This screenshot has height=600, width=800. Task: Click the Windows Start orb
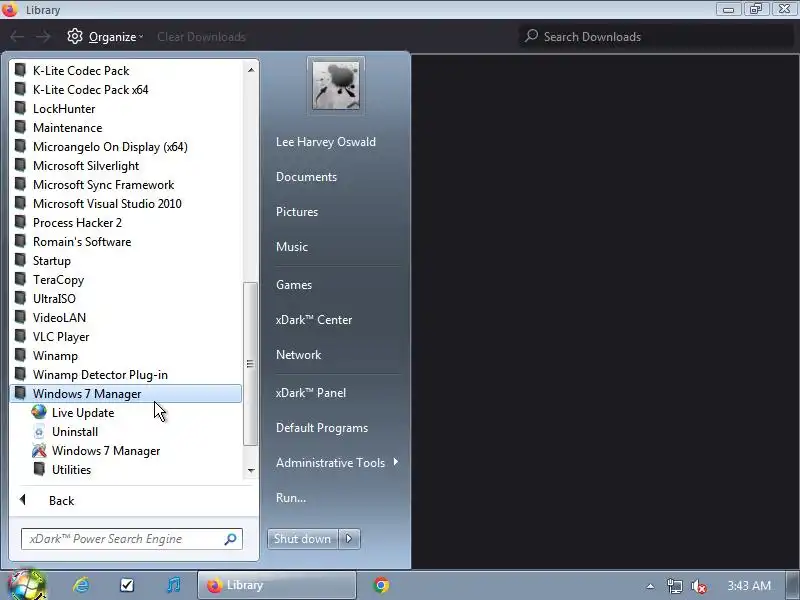coord(25,585)
